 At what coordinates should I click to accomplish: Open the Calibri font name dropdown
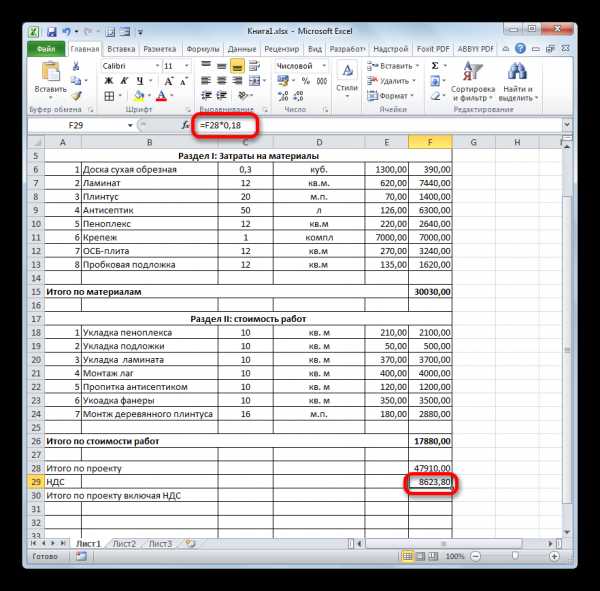(157, 66)
